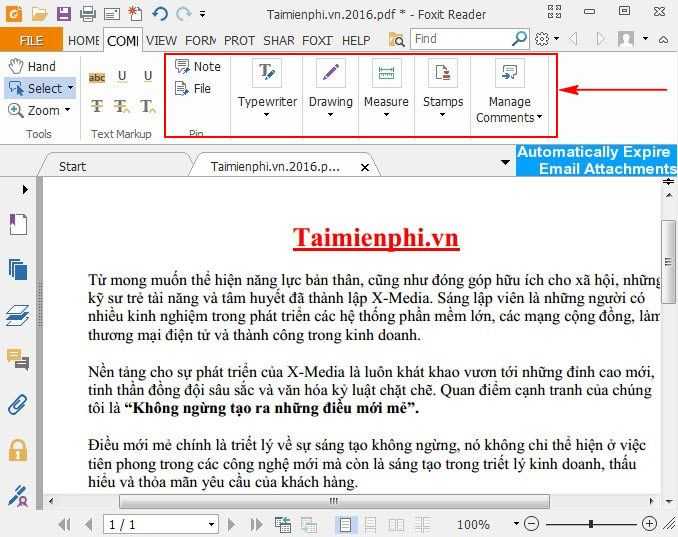The width and height of the screenshot is (678, 537).
Task: Enable single page view mode
Action: [345, 524]
